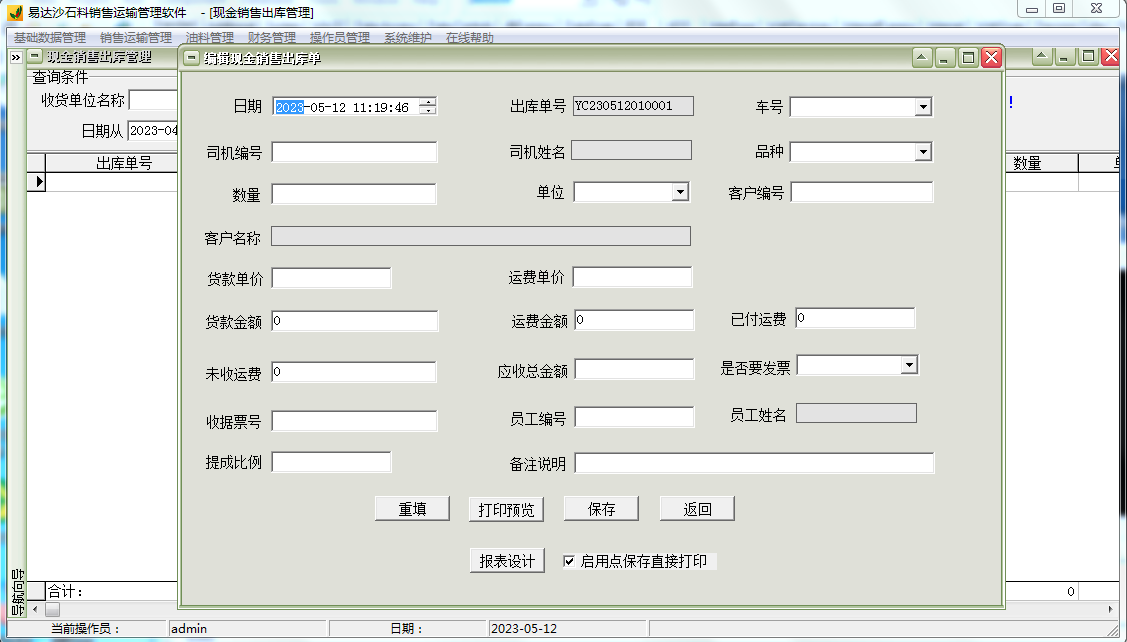Increase date with the 日期 up spinner

tap(428, 102)
